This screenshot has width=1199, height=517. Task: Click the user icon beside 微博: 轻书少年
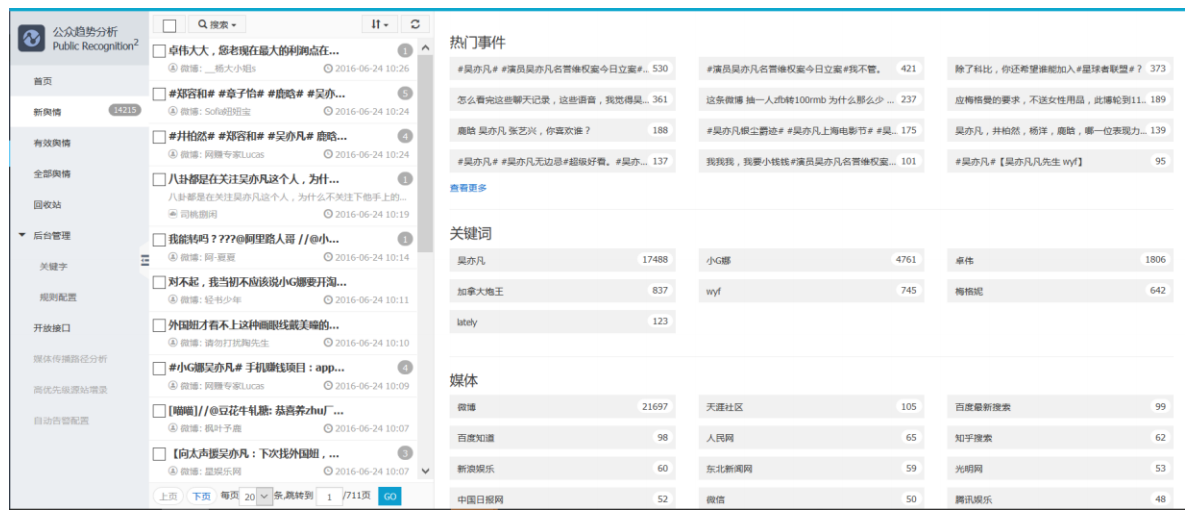tap(173, 300)
